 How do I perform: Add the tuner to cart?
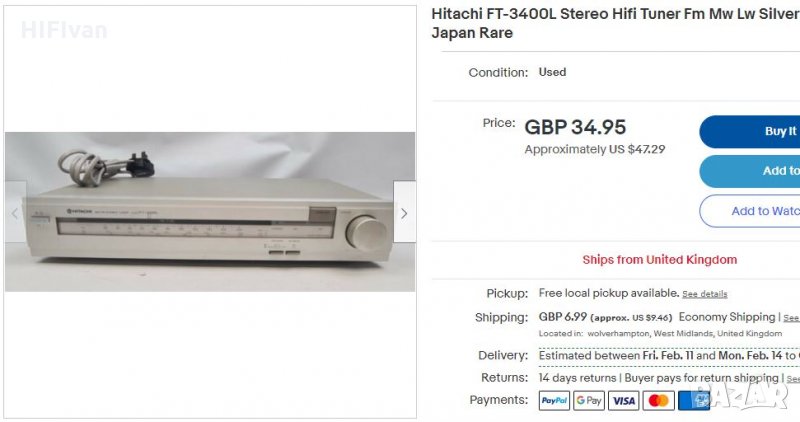749,171
